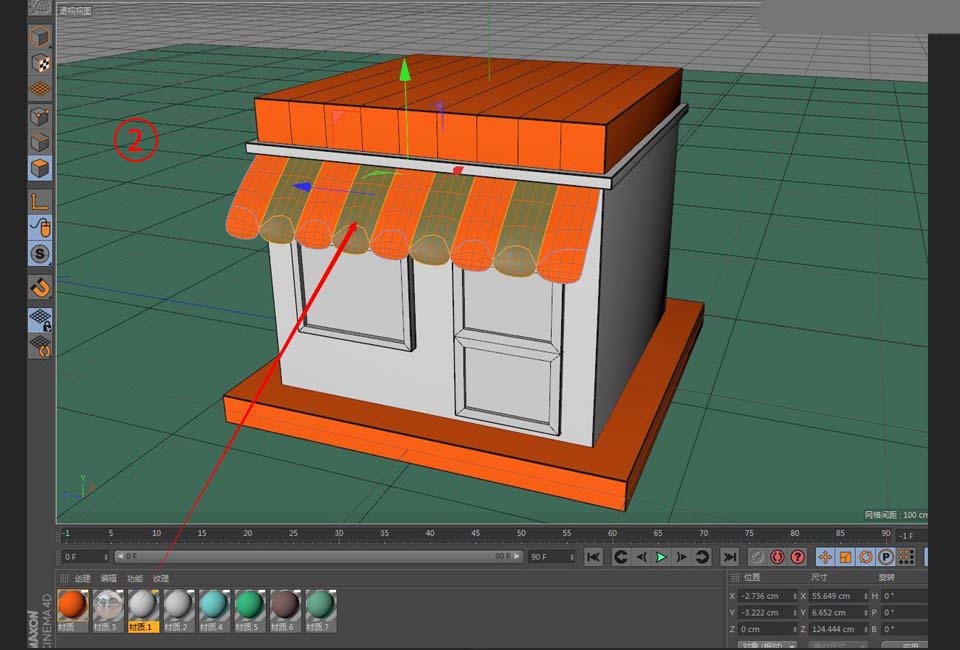The width and height of the screenshot is (960, 650).
Task: Switch to Texture mode checkered cube
Action: point(40,64)
